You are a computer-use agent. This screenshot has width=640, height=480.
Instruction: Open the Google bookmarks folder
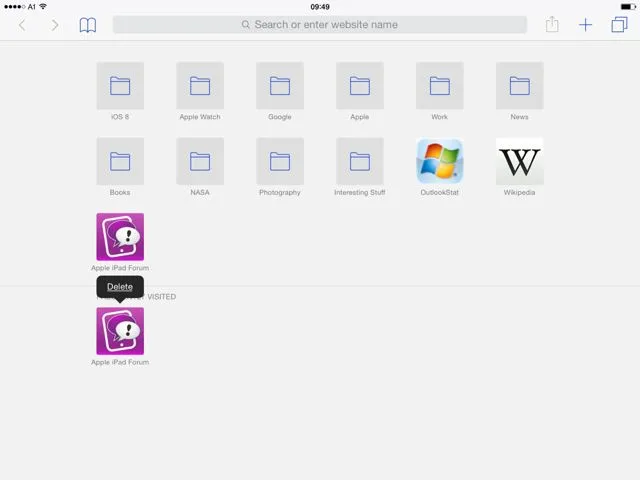point(280,86)
